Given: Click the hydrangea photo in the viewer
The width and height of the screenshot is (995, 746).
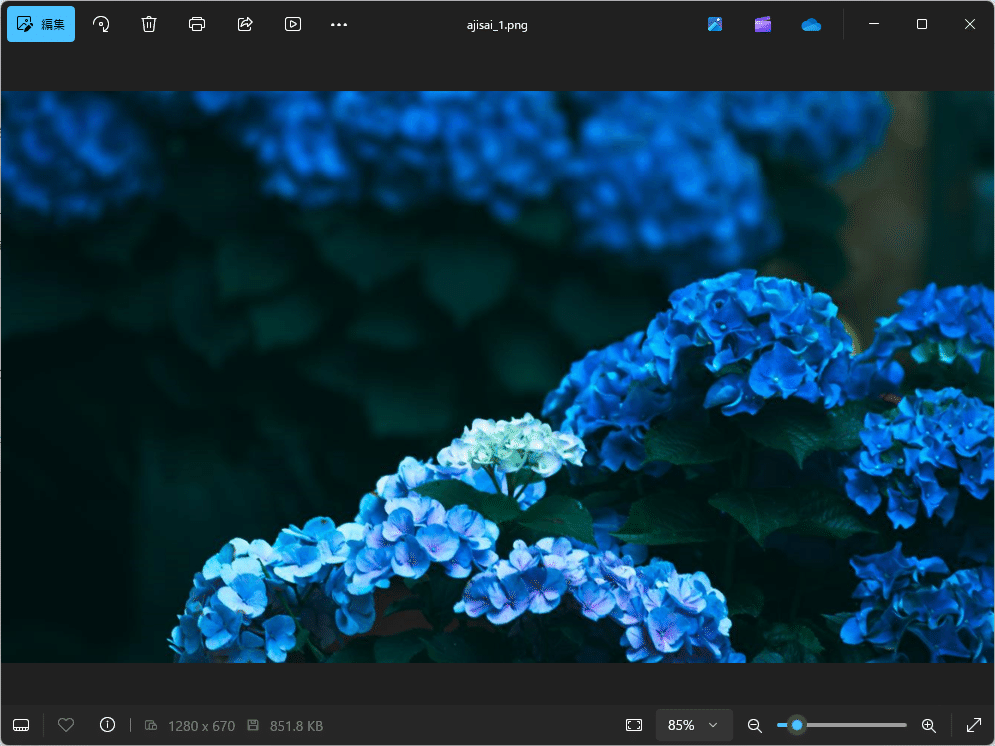Looking at the screenshot, I should (498, 377).
